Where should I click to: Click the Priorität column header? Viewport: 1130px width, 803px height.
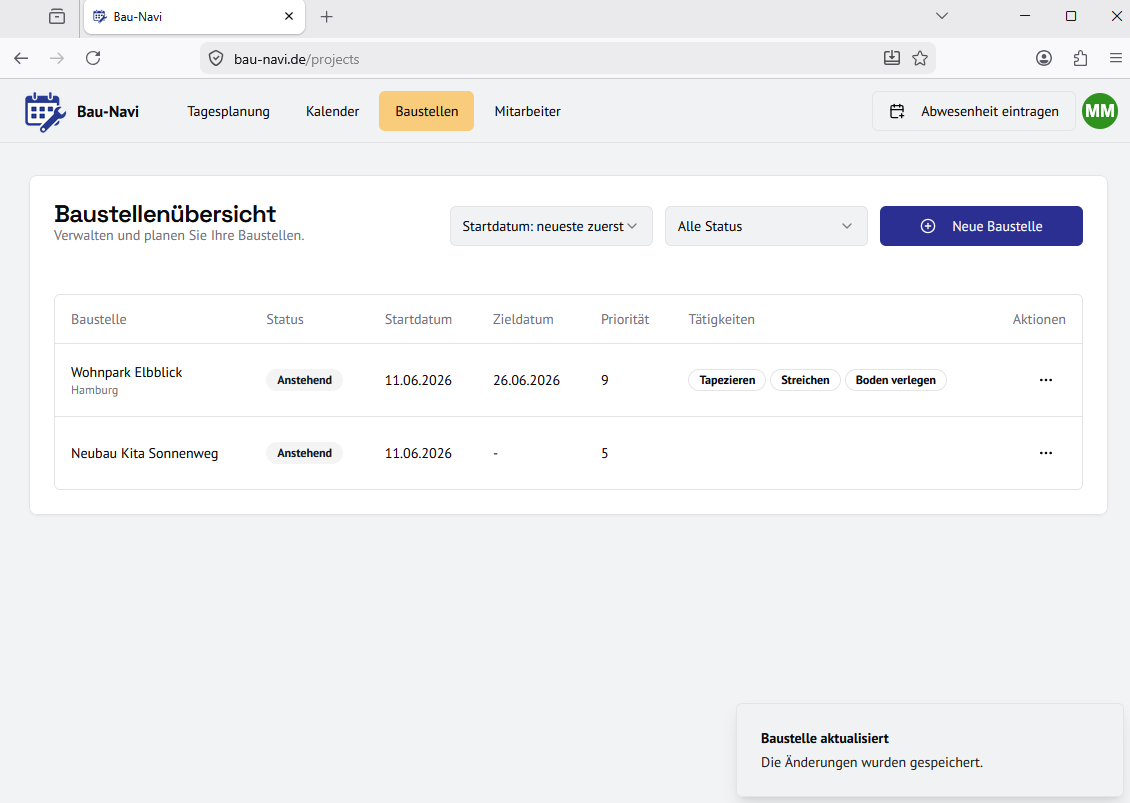(625, 319)
